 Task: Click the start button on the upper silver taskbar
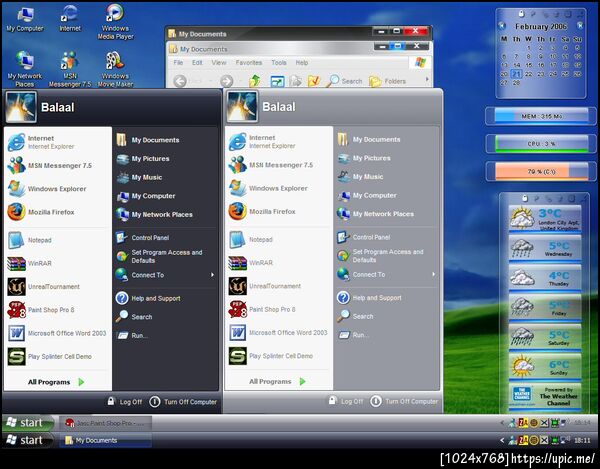click(x=28, y=423)
